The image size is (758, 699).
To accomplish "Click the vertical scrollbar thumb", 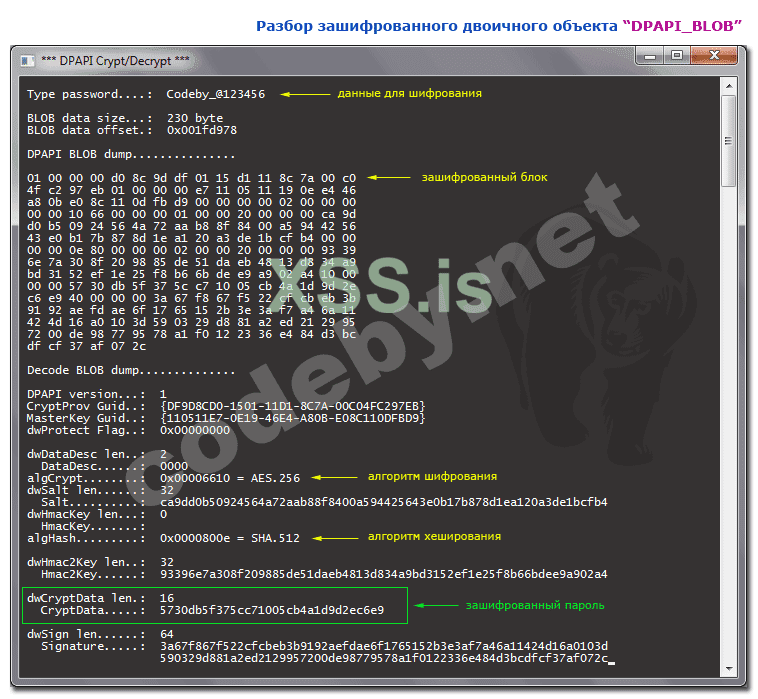I will click(729, 141).
